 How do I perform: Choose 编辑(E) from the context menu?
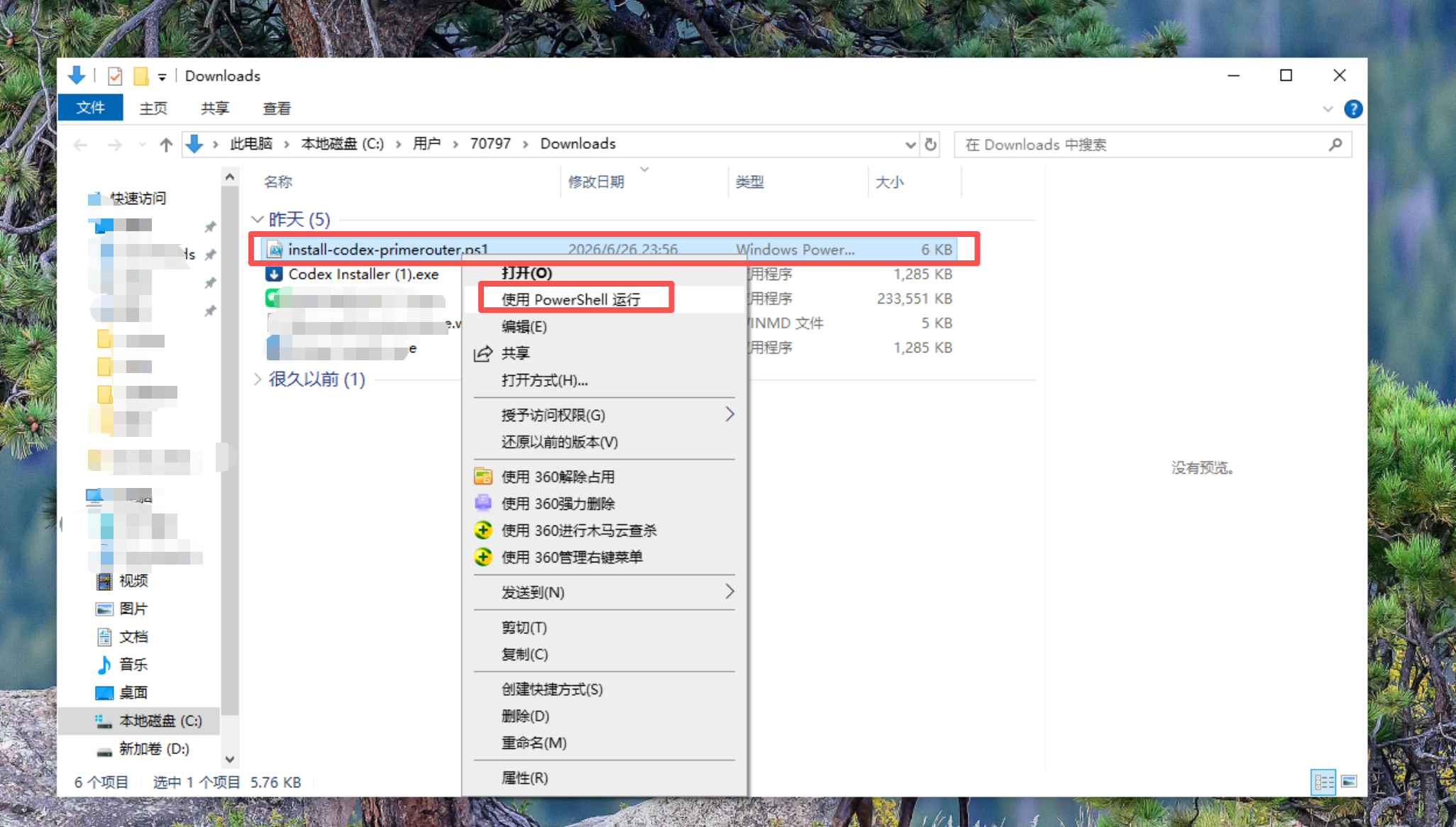pos(605,326)
